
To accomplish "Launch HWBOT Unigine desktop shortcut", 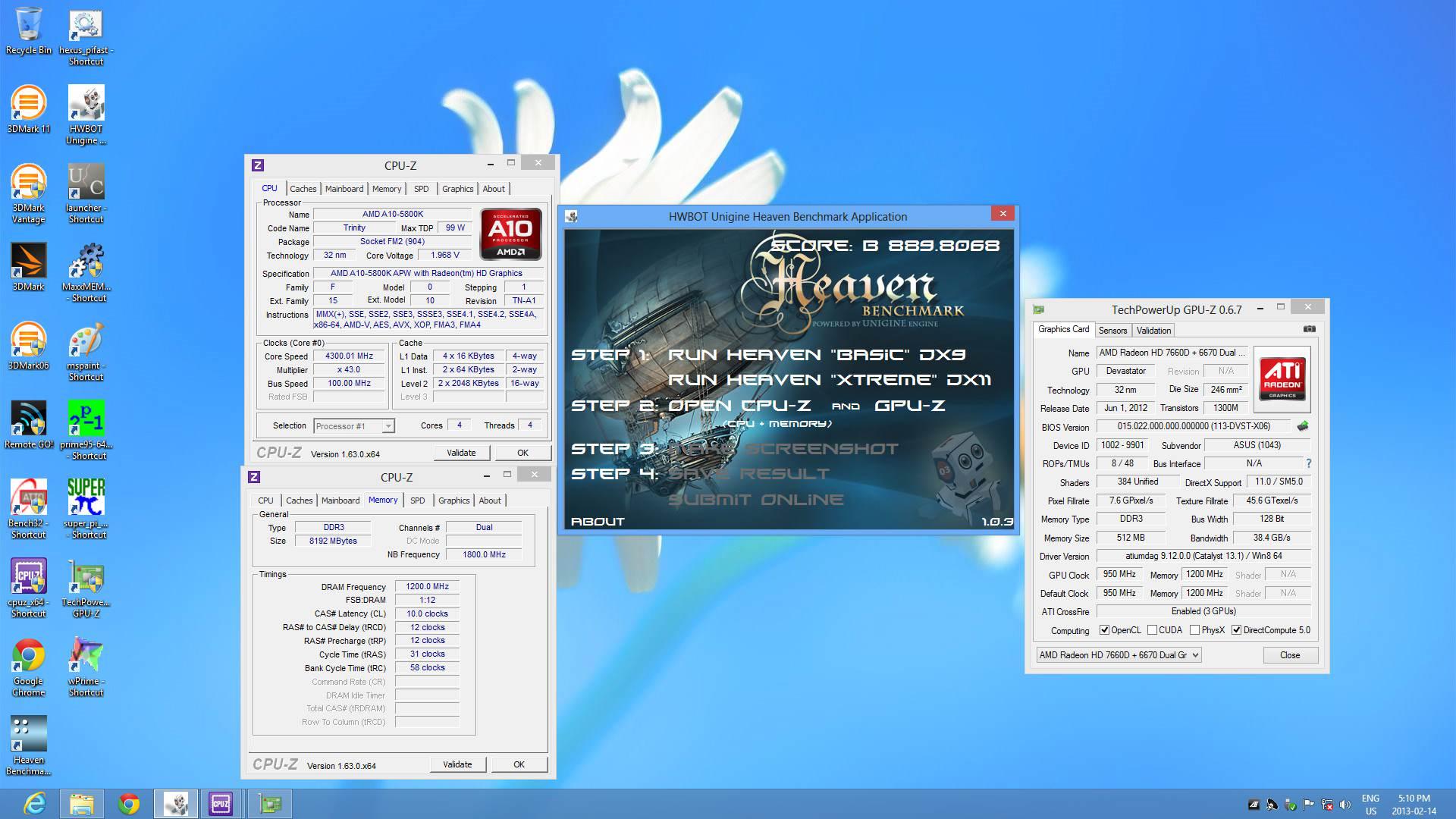I will coord(86,115).
